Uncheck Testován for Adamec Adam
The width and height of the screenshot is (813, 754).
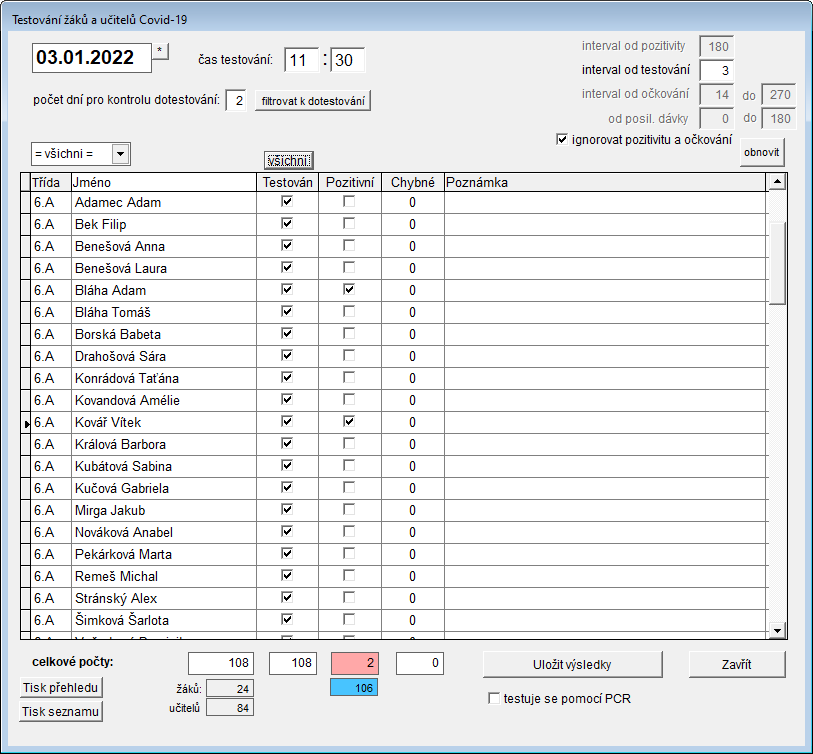coord(287,201)
